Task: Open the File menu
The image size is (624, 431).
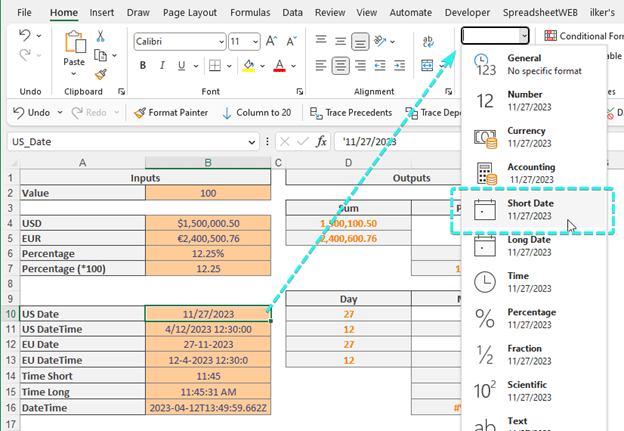Action: [x=24, y=12]
